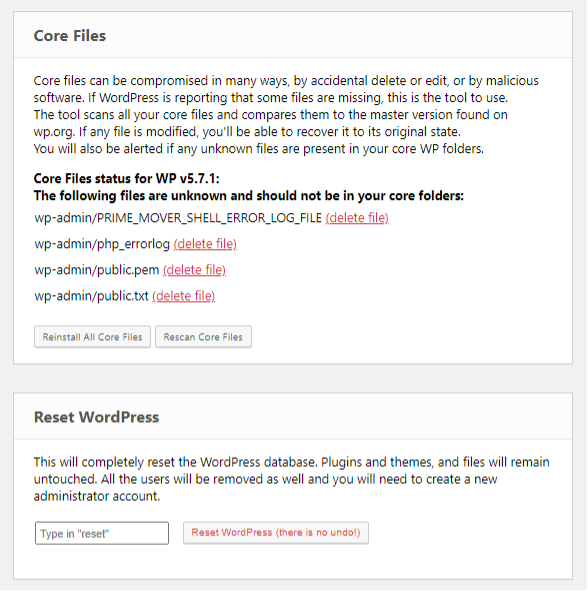This screenshot has width=588, height=592.
Task: Click the Core Files status for WP v5.7.1 line
Action: (x=127, y=178)
